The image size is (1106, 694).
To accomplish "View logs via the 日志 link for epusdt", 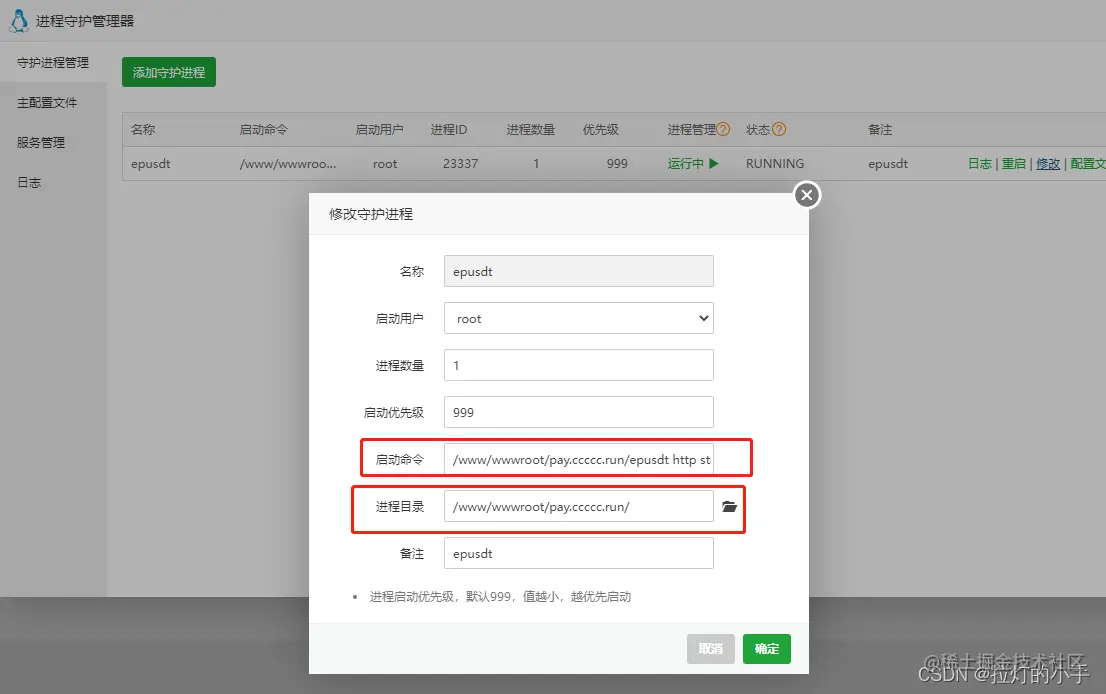I will click(x=979, y=163).
